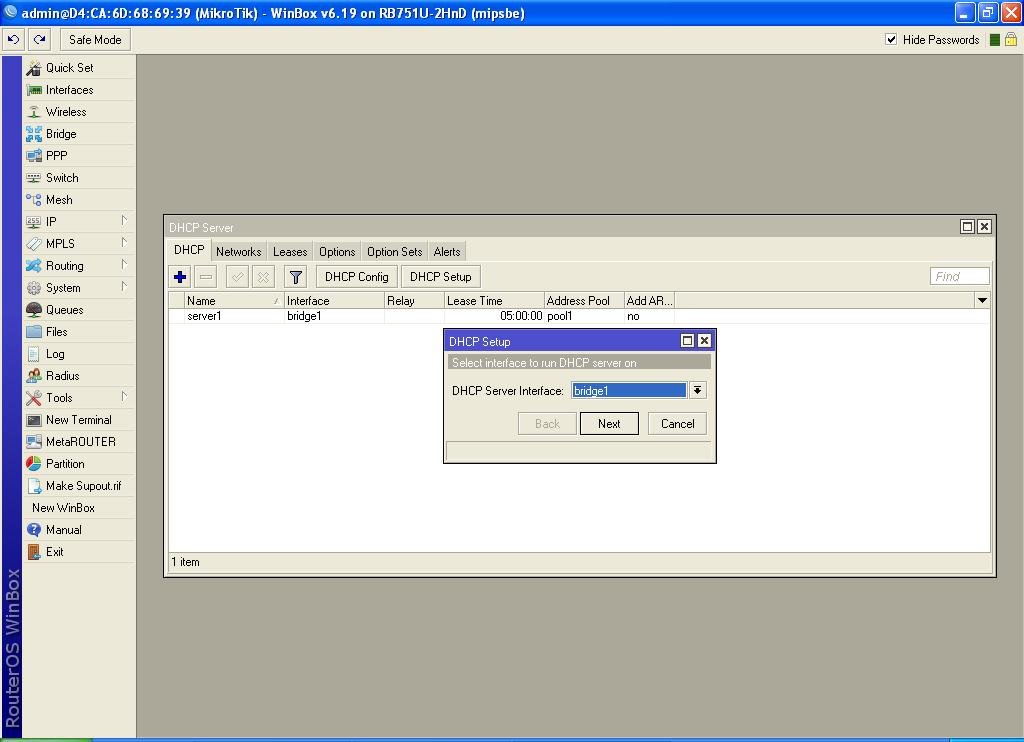Click the Undo arrow in toolbar
The image size is (1024, 742).
[13, 40]
